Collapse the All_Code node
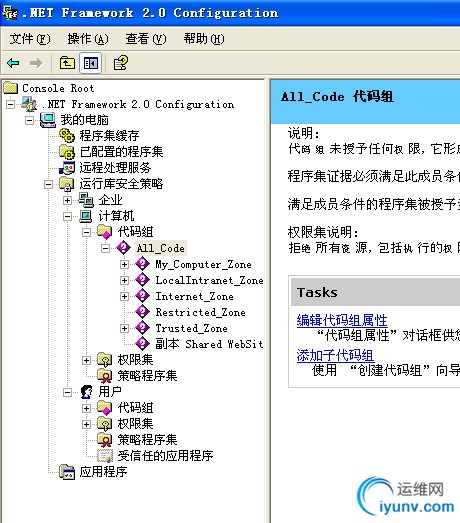460x523 pixels. pyautogui.click(x=105, y=248)
